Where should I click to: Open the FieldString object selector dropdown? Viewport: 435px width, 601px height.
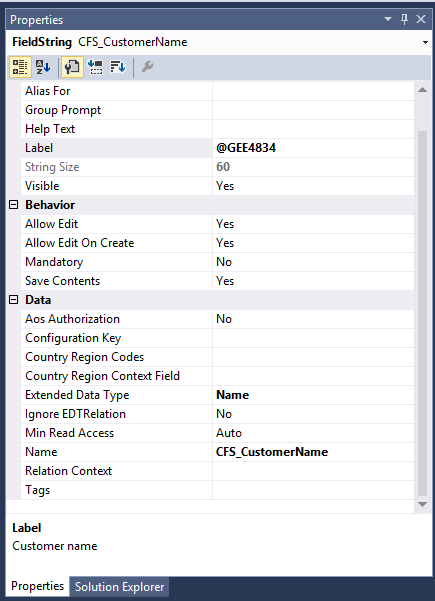(425, 42)
